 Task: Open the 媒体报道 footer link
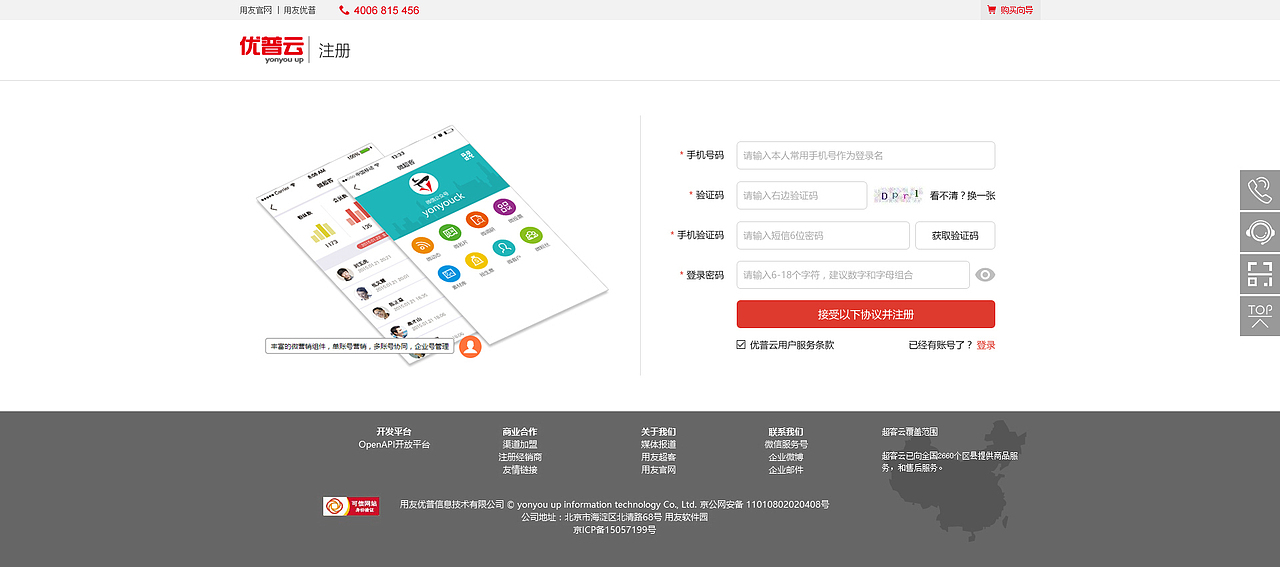click(659, 445)
